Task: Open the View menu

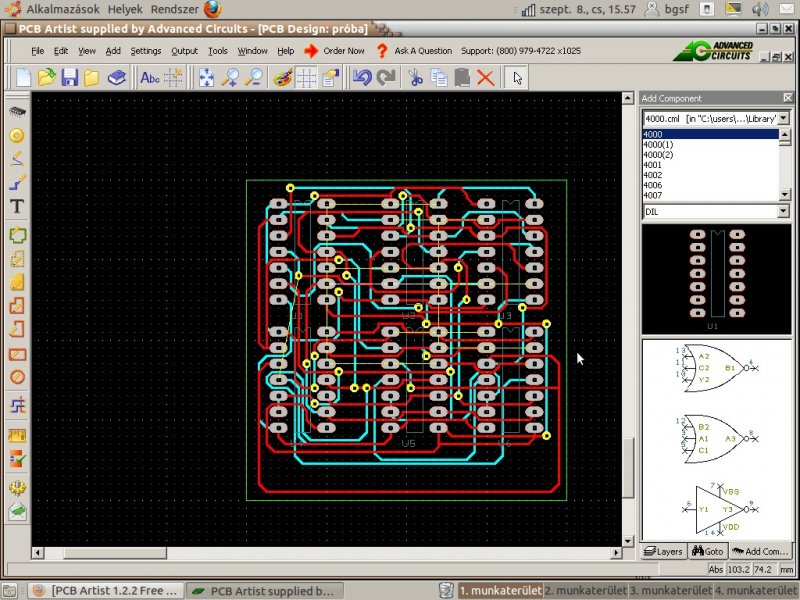Action: 87,51
